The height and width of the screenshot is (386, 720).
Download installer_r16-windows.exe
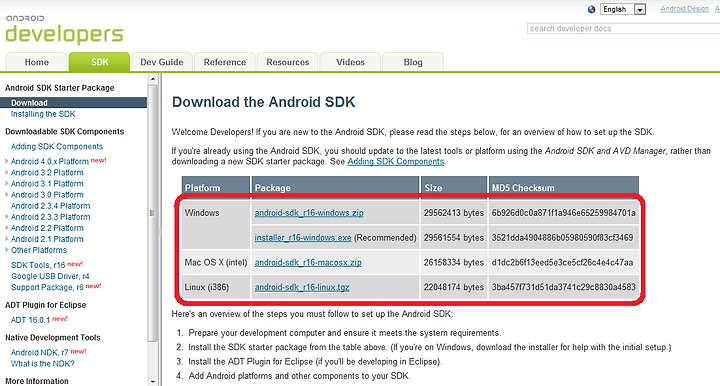pos(303,238)
